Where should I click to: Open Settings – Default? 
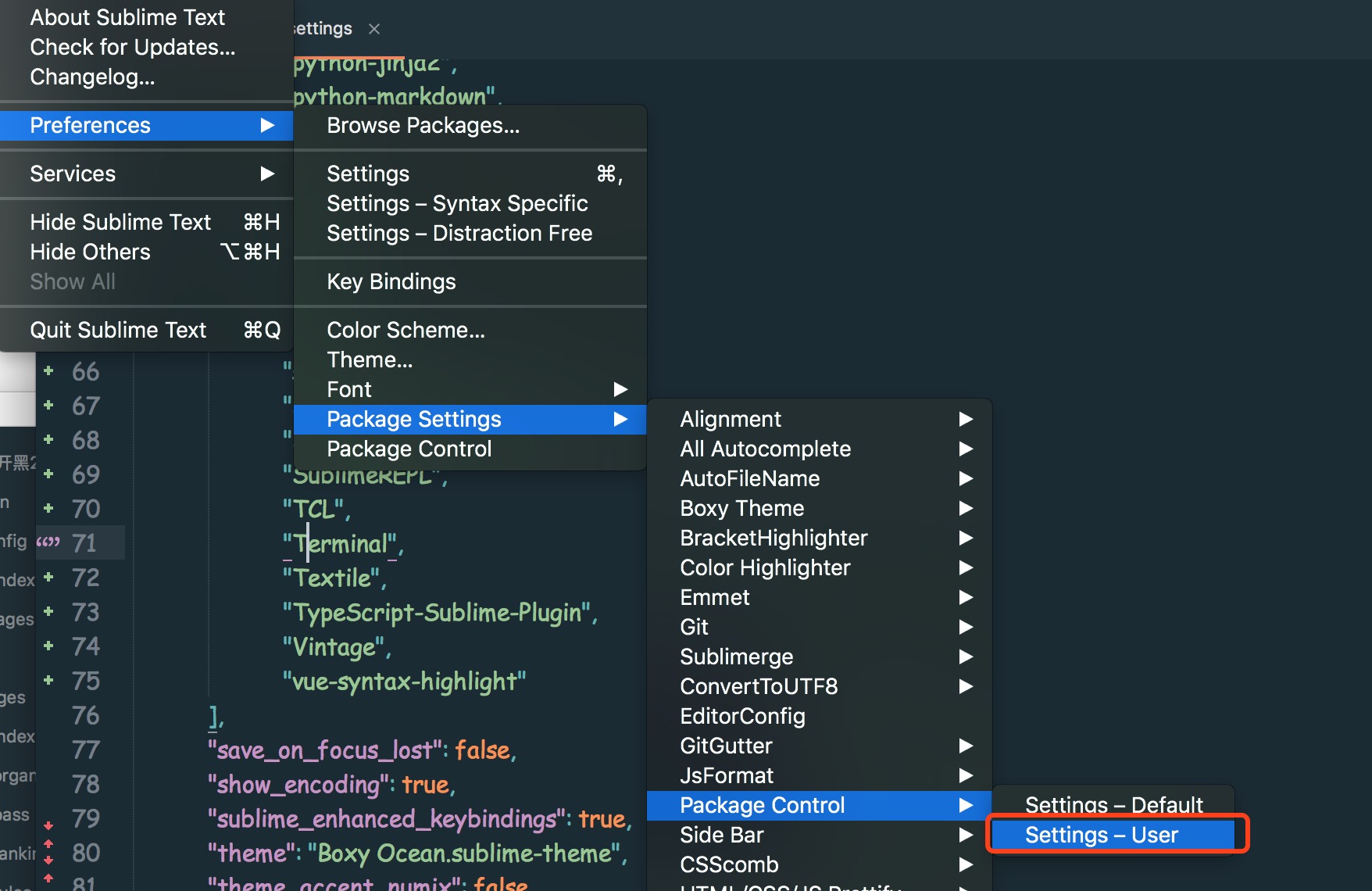point(1113,805)
